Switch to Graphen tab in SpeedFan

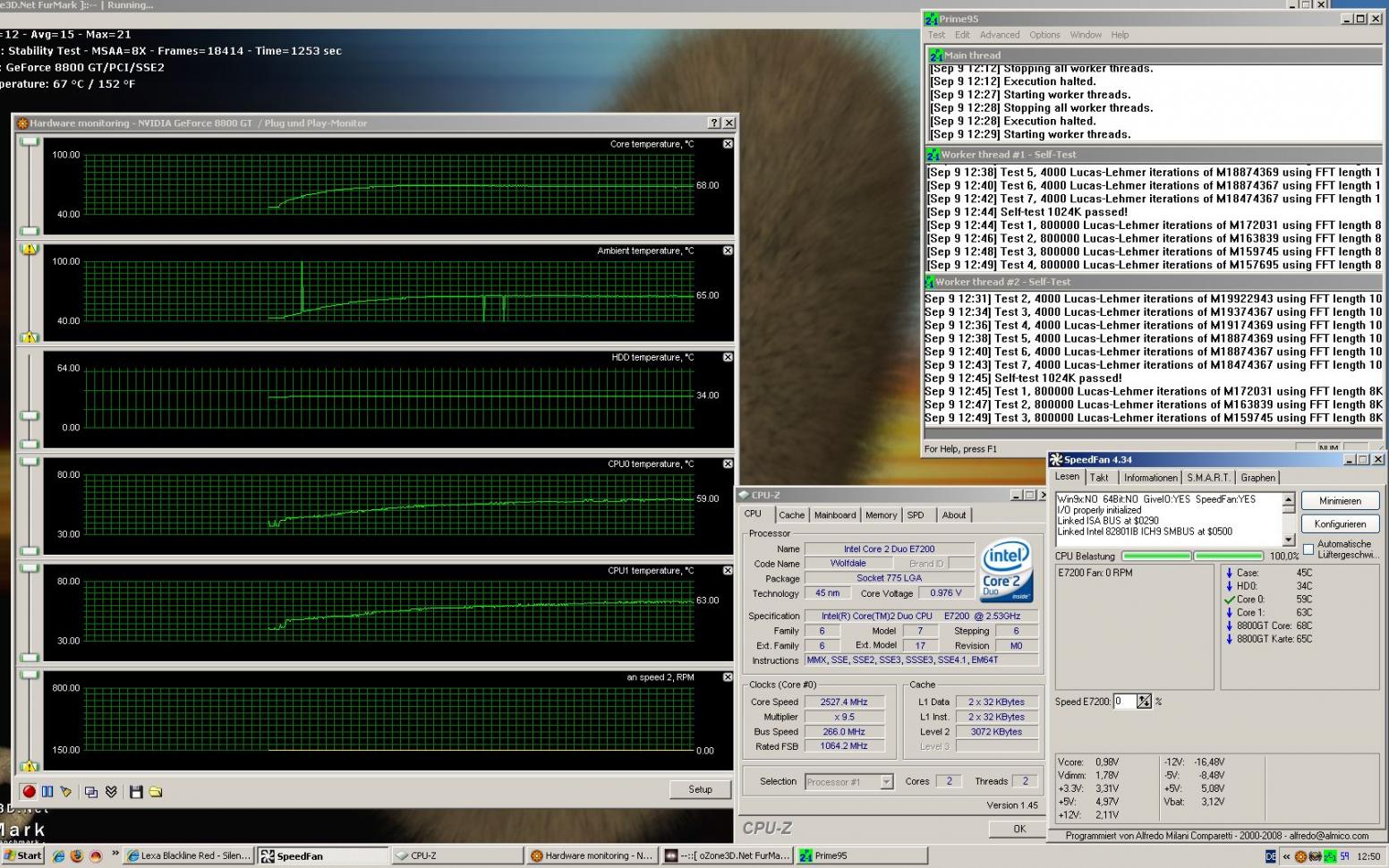1257,478
